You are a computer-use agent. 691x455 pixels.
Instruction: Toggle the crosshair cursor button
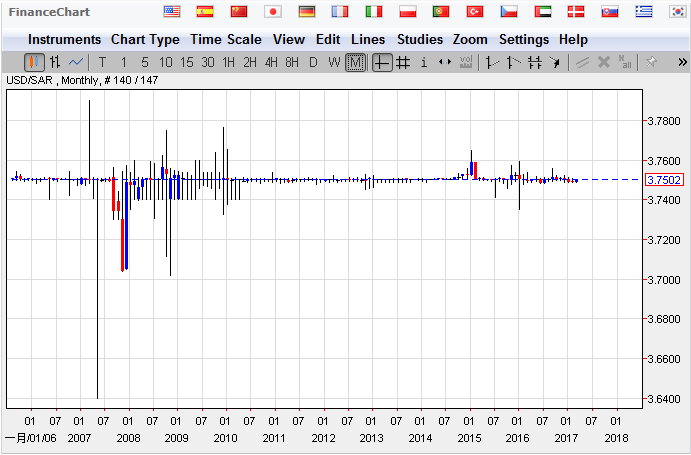[382, 62]
